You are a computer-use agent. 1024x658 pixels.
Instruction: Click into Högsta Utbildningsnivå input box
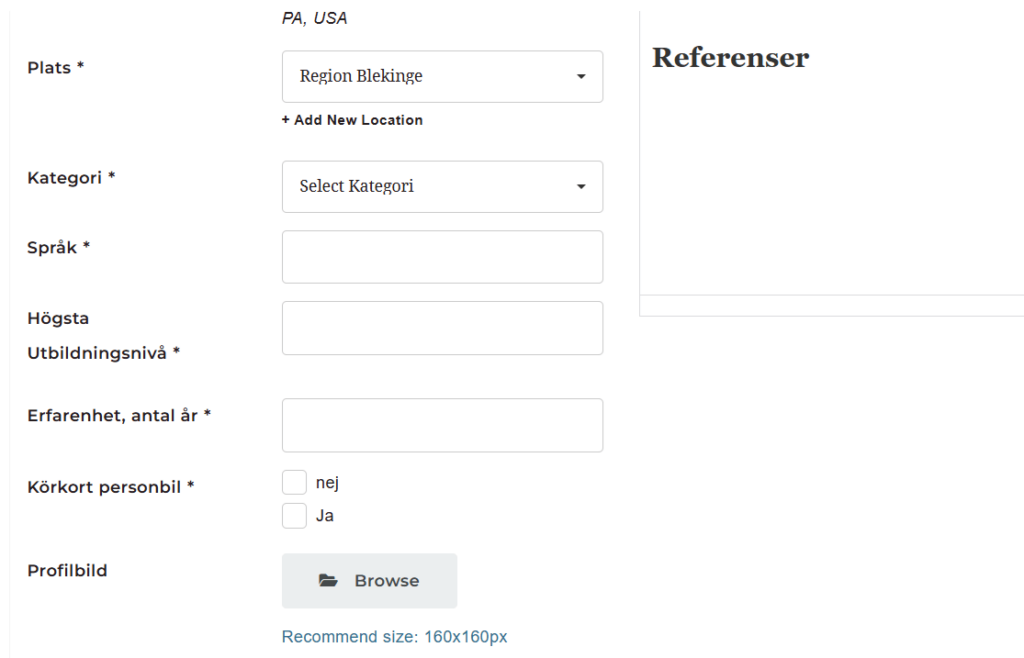[x=442, y=328]
